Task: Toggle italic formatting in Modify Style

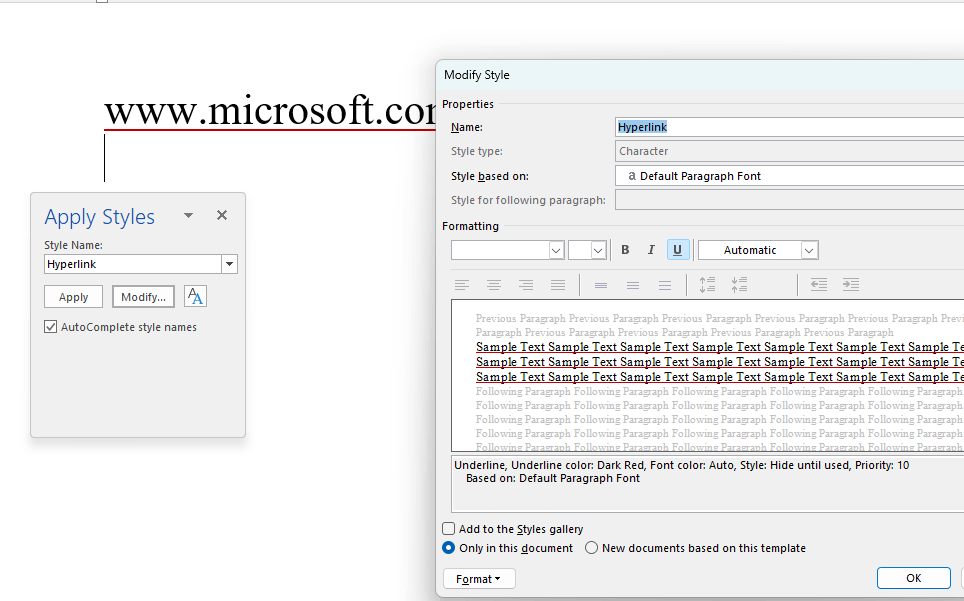Action: [x=651, y=249]
